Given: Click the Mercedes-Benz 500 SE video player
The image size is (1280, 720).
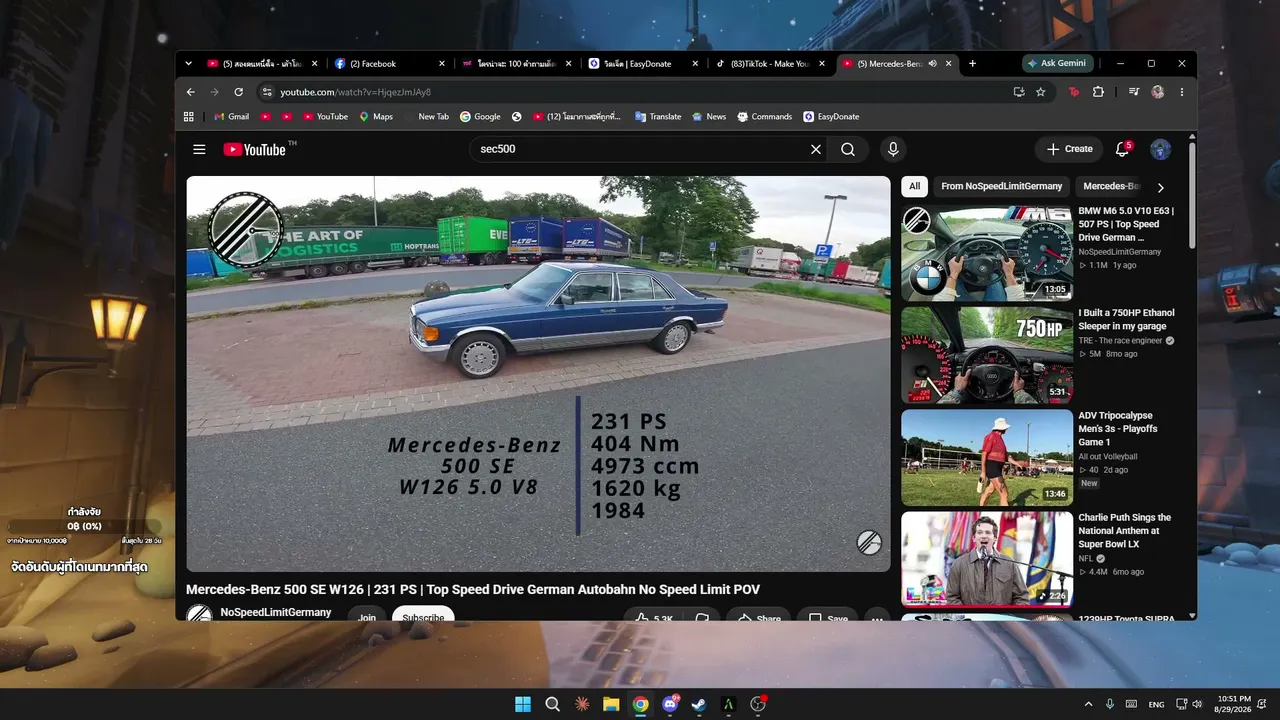Looking at the screenshot, I should pos(538,374).
